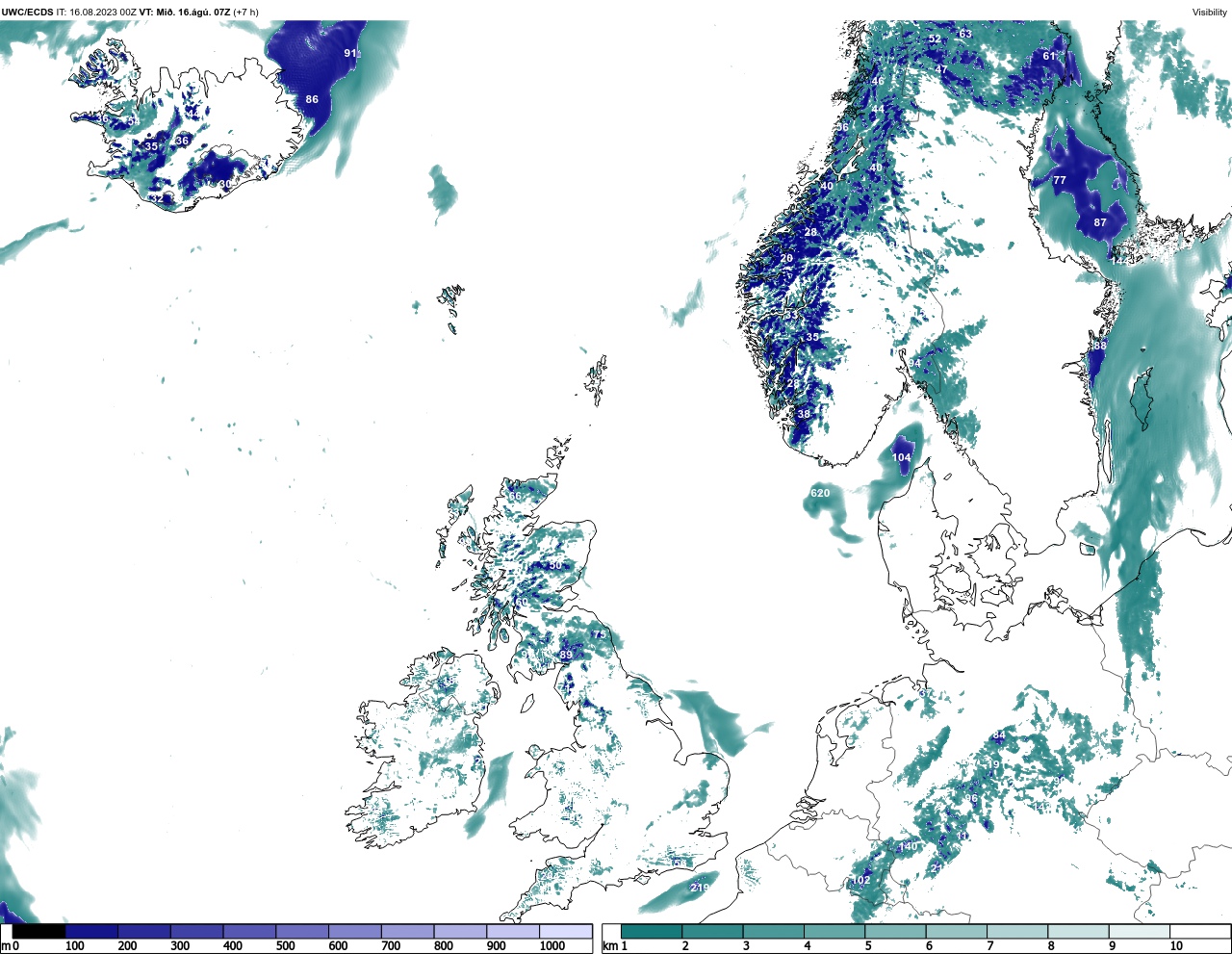Click the 'UWC/ECDS' header text
Image resolution: width=1232 pixels, height=954 pixels.
[x=27, y=12]
